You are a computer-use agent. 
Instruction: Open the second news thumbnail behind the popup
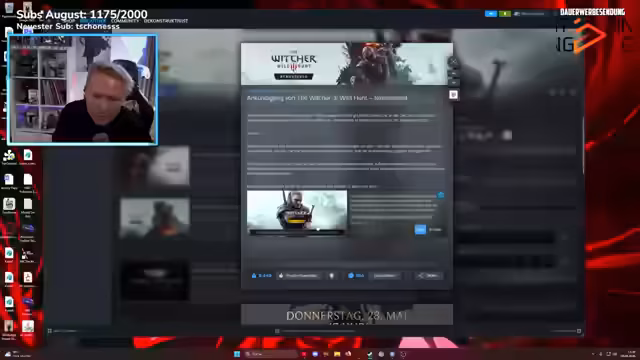[155, 218]
